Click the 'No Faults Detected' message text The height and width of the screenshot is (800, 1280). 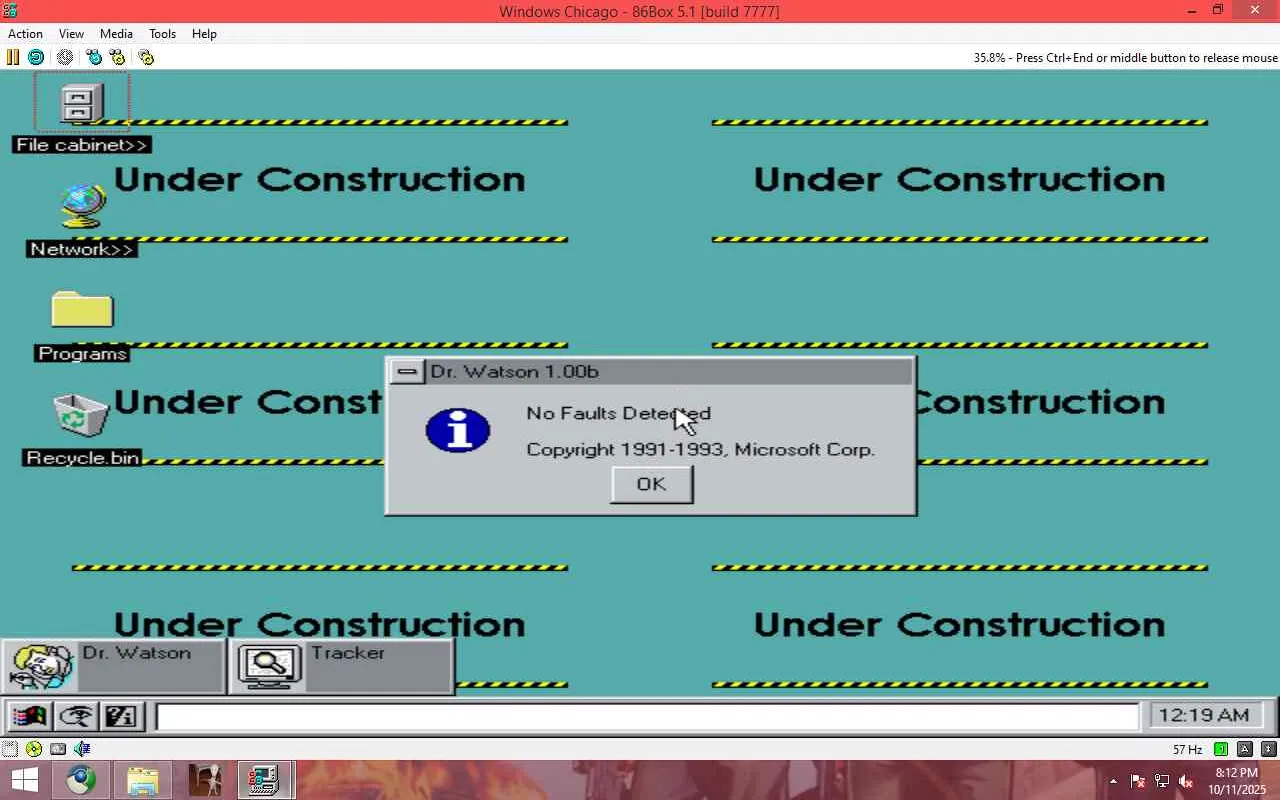[618, 413]
